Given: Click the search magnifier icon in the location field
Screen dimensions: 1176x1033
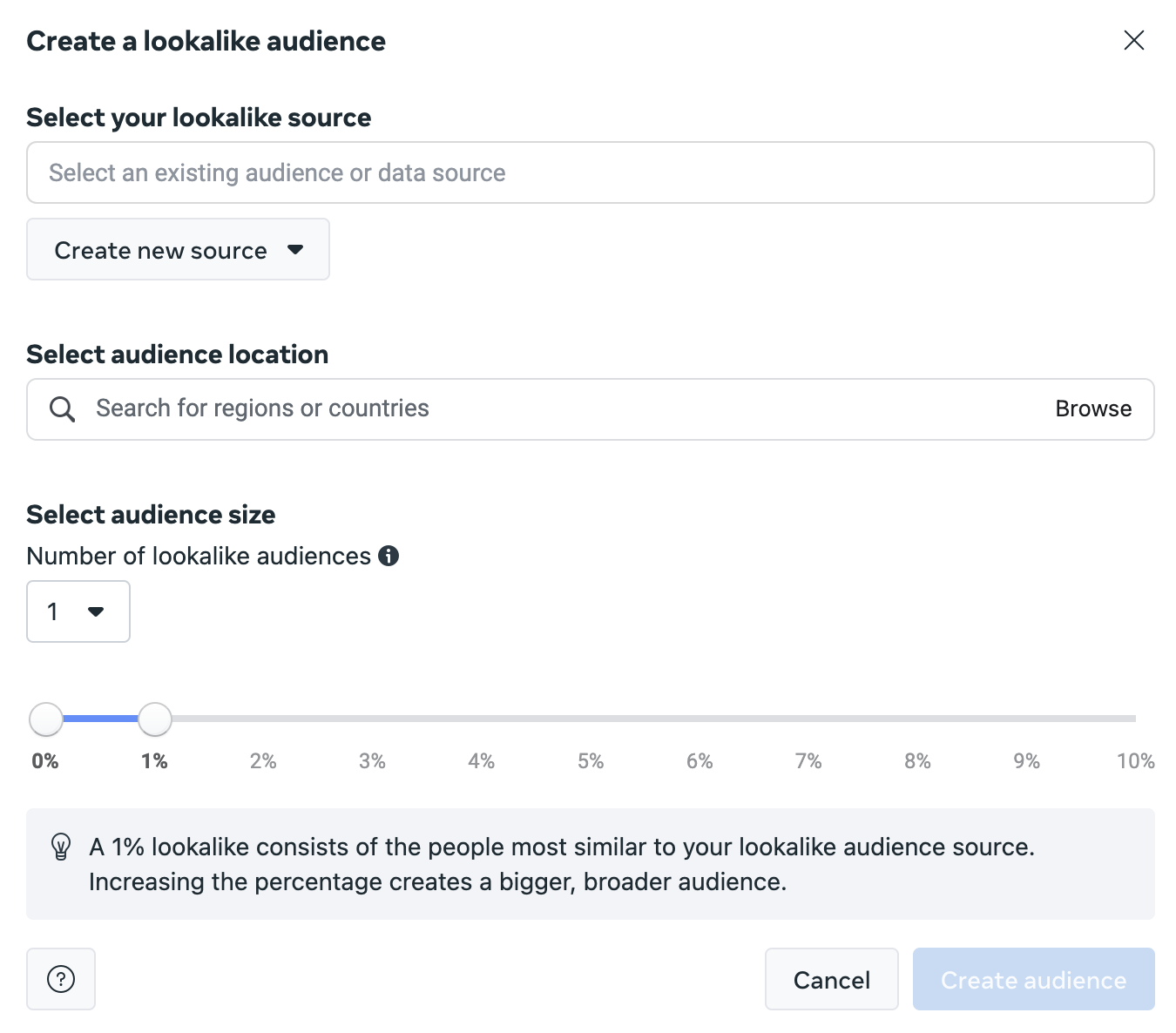Looking at the screenshot, I should 62,408.
